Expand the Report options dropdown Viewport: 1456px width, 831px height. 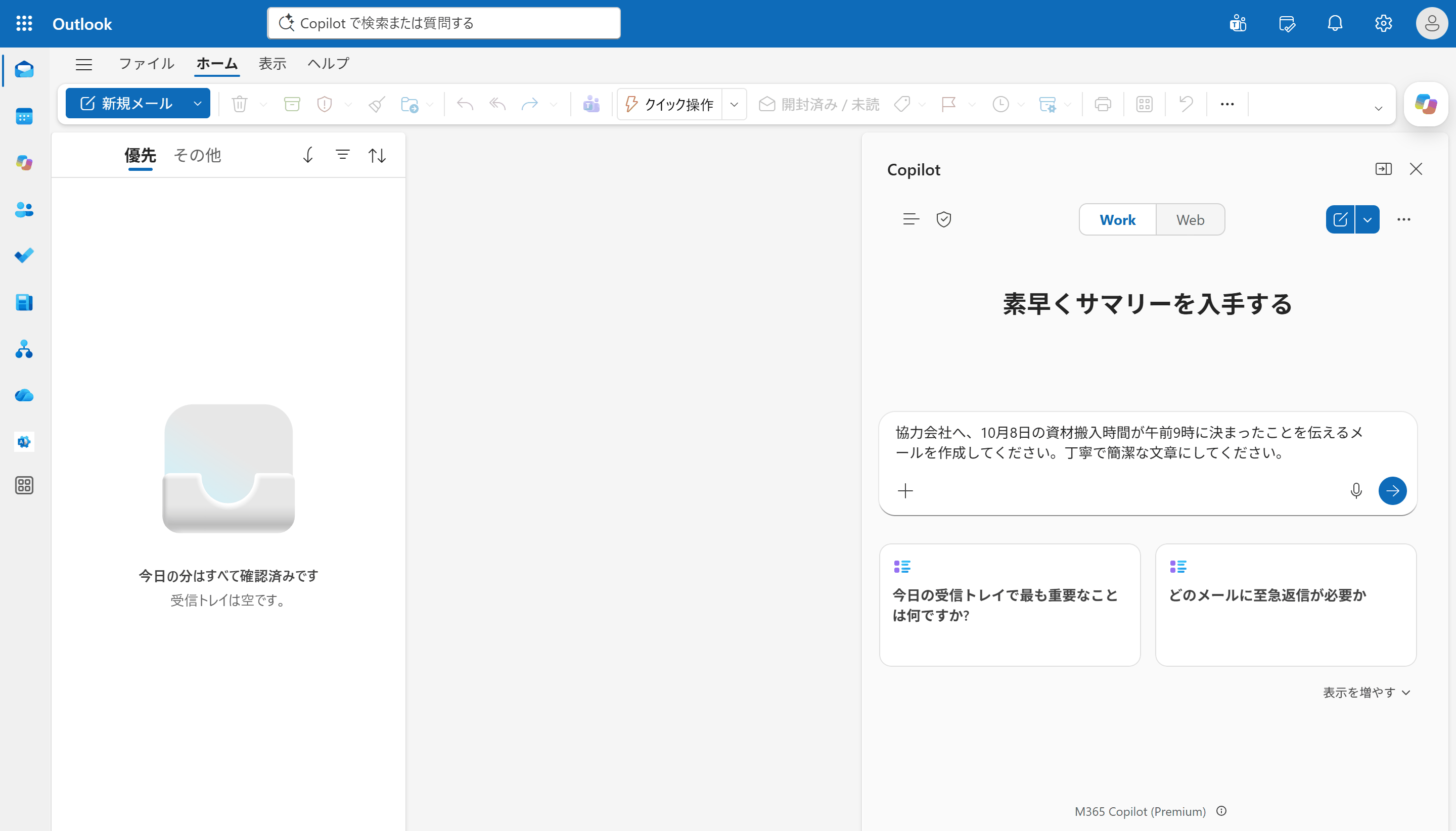pyautogui.click(x=348, y=104)
